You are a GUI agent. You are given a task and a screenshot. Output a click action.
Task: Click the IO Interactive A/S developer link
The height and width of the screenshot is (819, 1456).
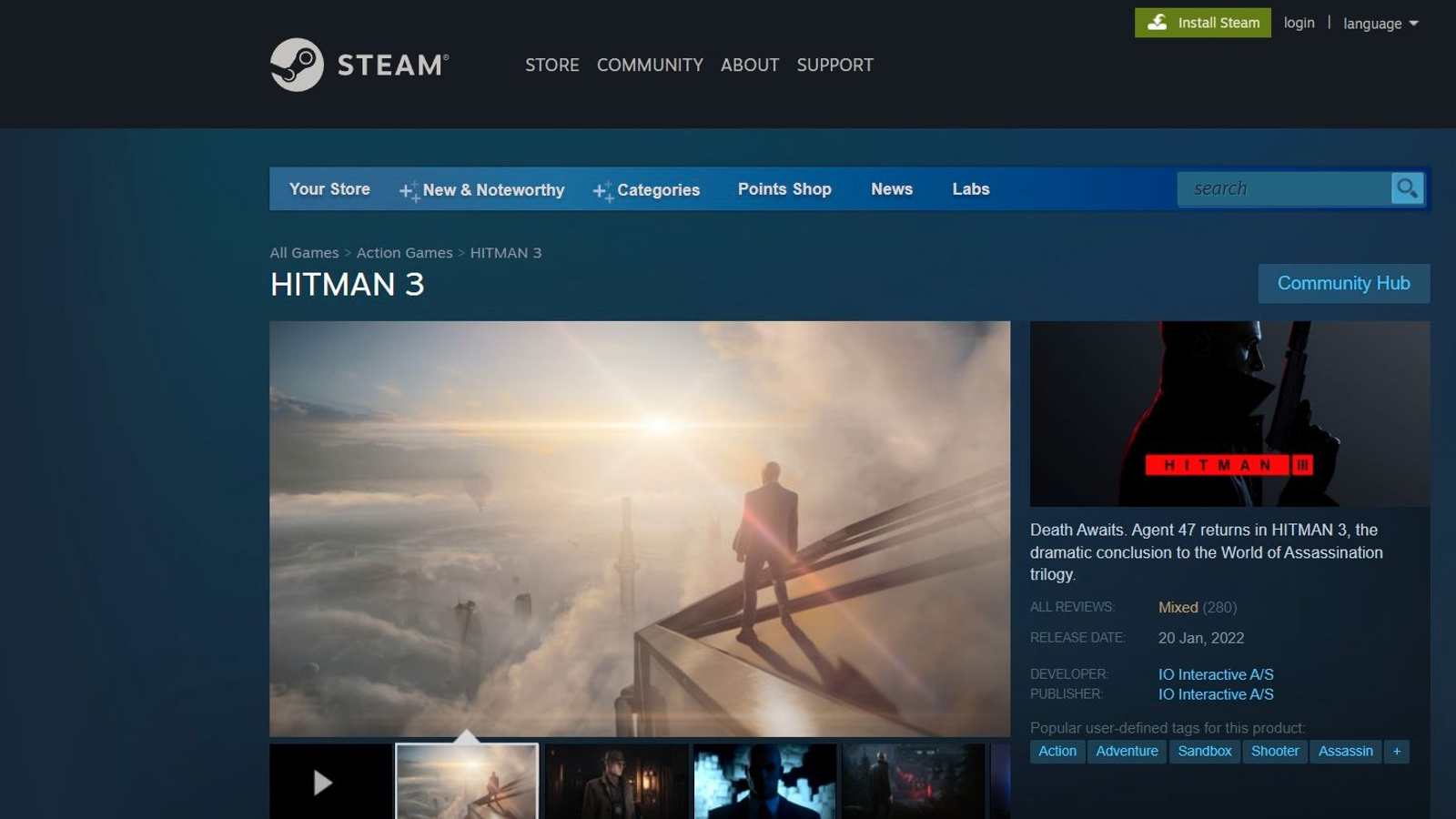click(1216, 674)
